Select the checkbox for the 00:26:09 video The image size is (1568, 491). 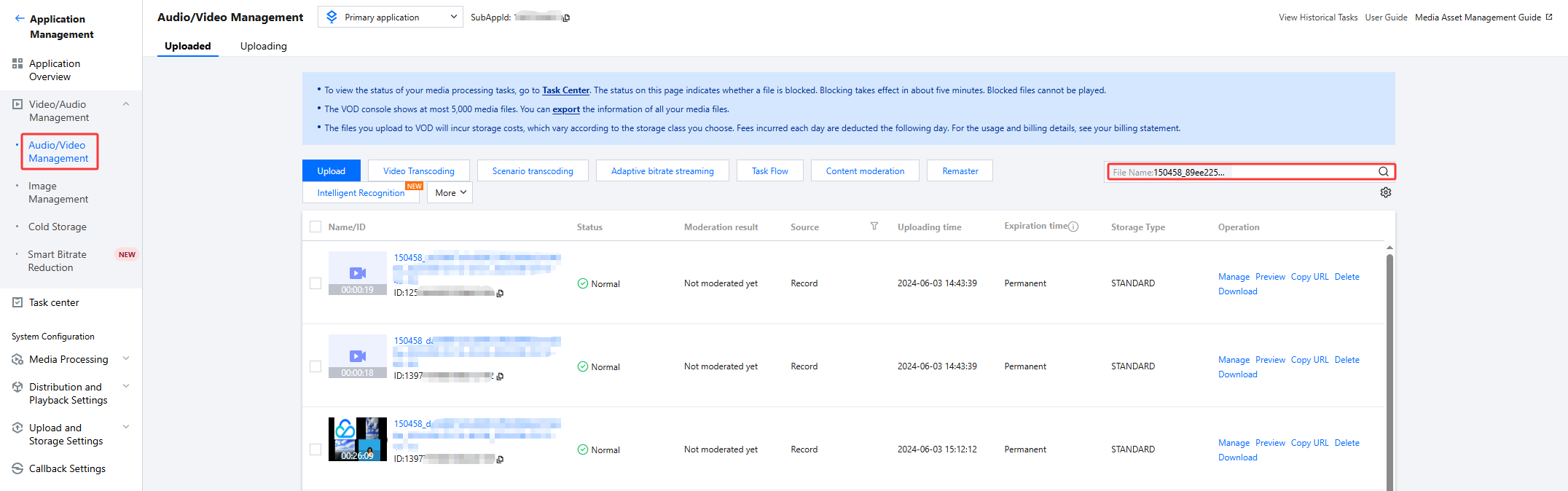(x=315, y=449)
